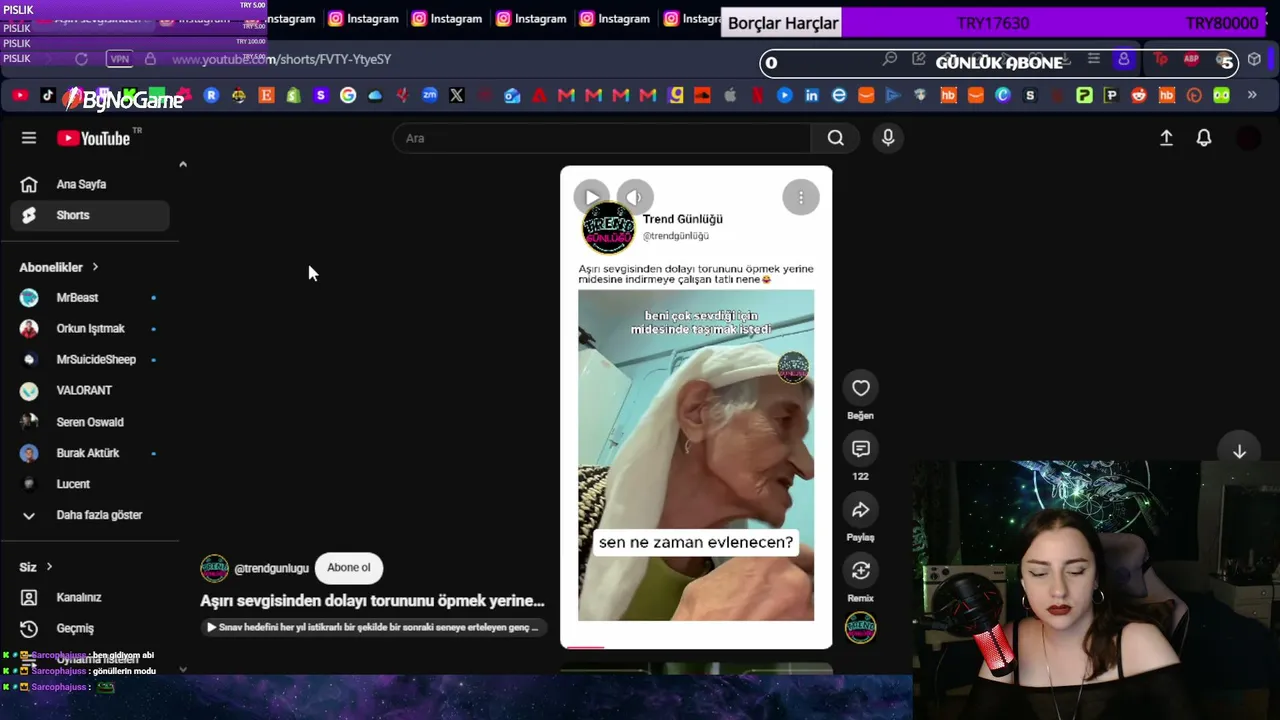Open Geçmiş watch history

90,628
